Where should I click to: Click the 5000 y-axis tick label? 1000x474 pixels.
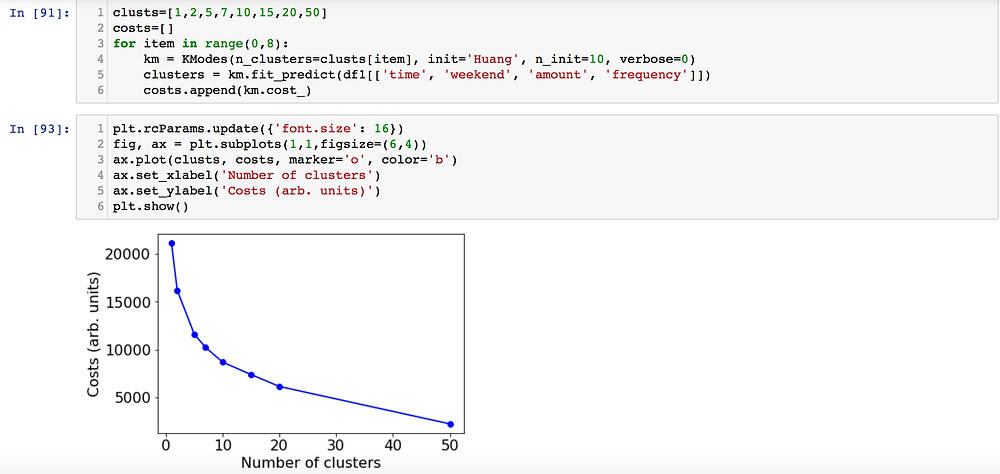(x=132, y=398)
